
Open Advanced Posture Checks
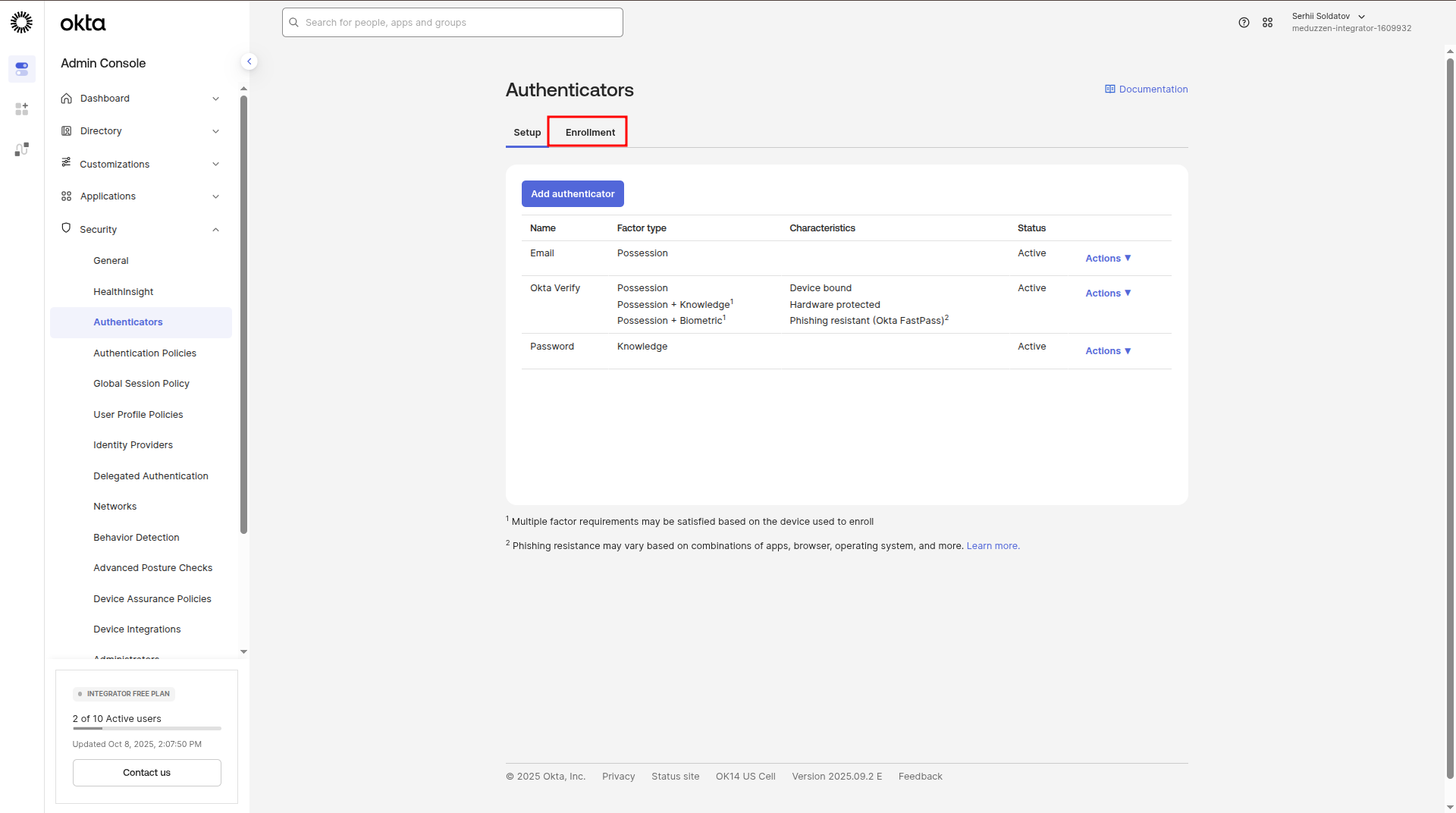click(x=152, y=568)
